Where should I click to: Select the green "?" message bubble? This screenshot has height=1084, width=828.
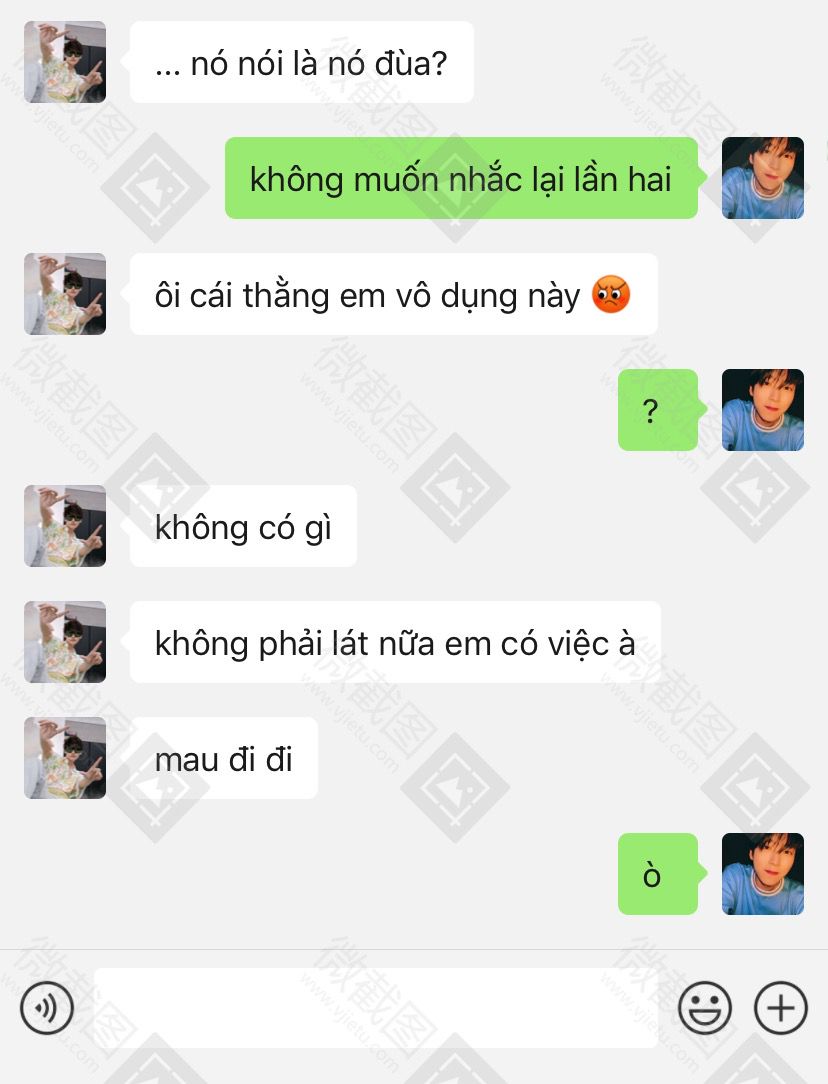(658, 410)
